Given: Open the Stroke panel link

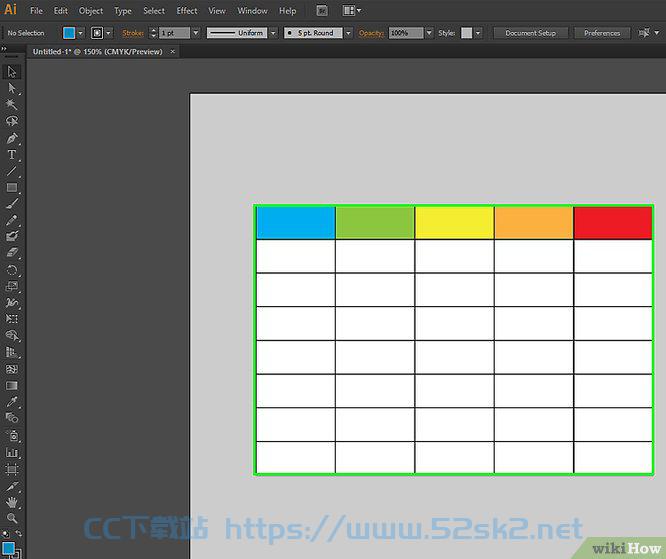Looking at the screenshot, I should tap(133, 33).
